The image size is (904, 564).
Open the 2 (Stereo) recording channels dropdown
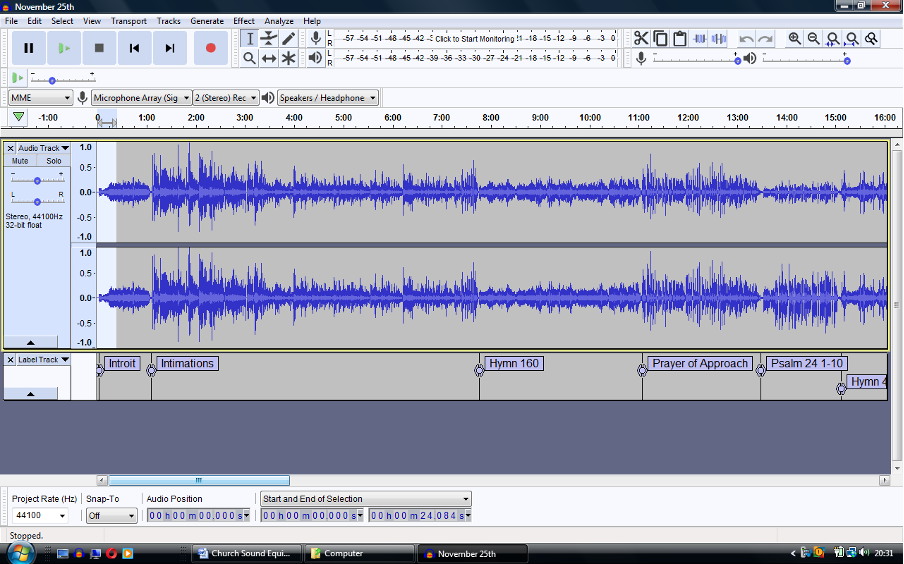point(225,98)
